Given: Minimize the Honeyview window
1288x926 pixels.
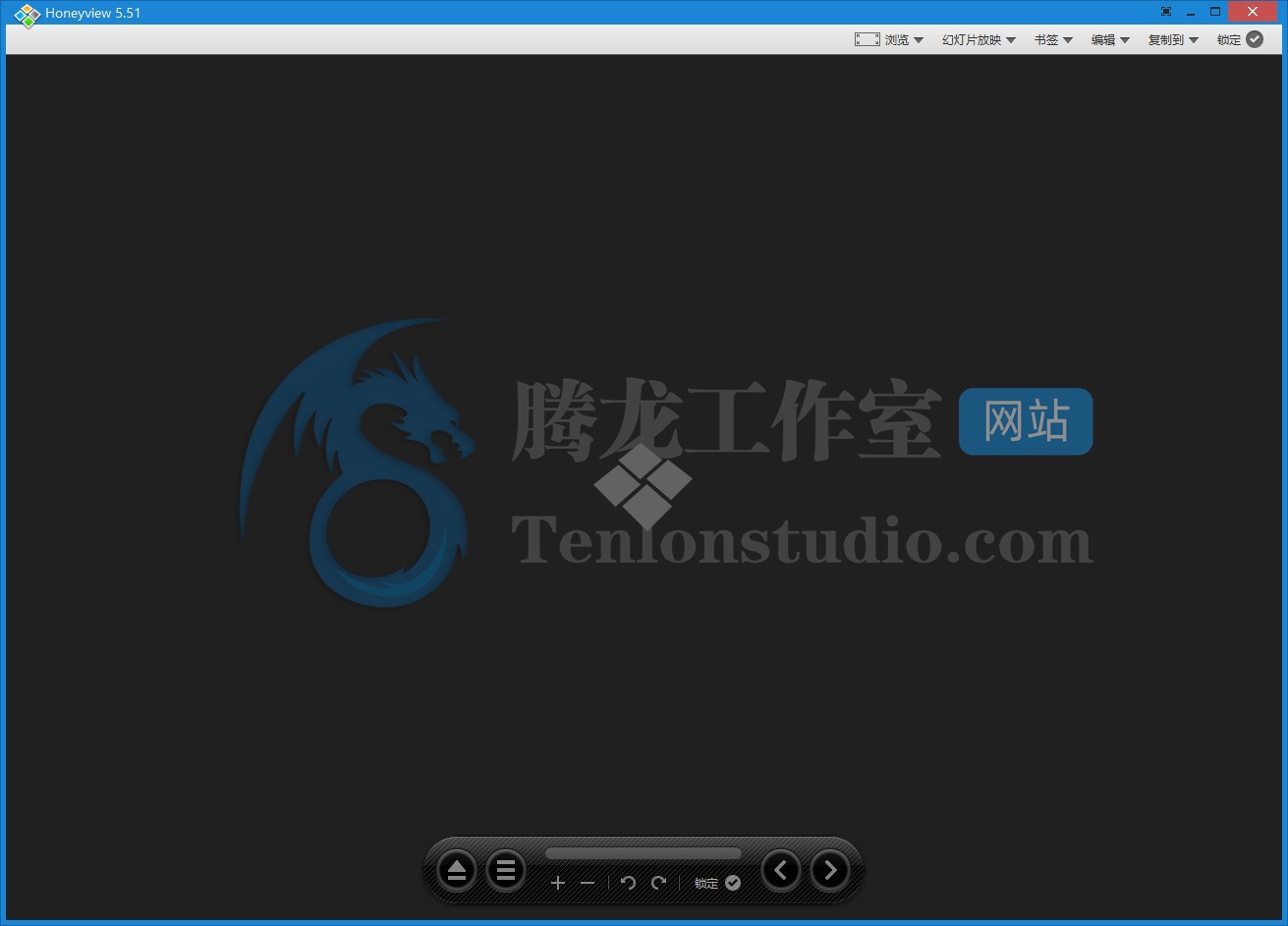Looking at the screenshot, I should pos(1191,12).
